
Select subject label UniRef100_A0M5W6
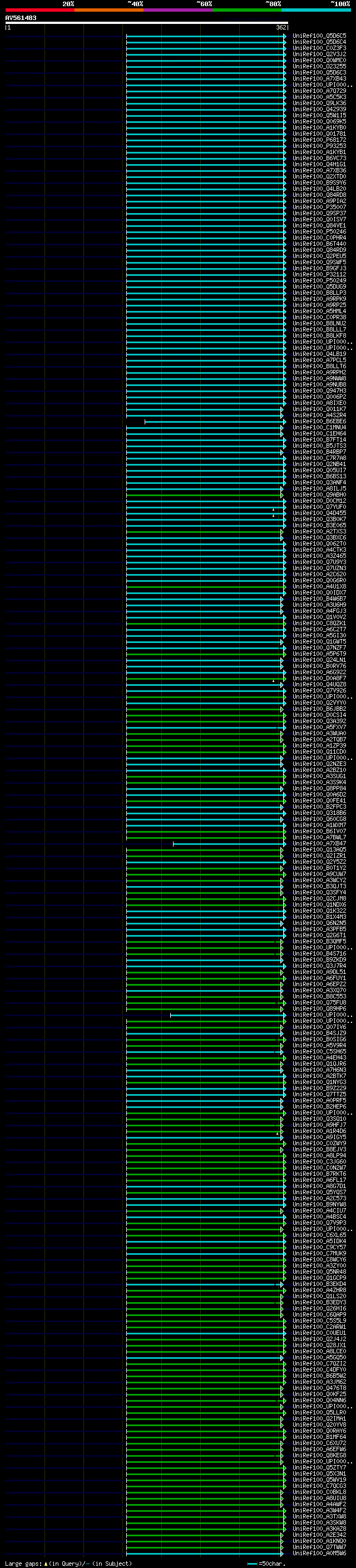point(319,1553)
